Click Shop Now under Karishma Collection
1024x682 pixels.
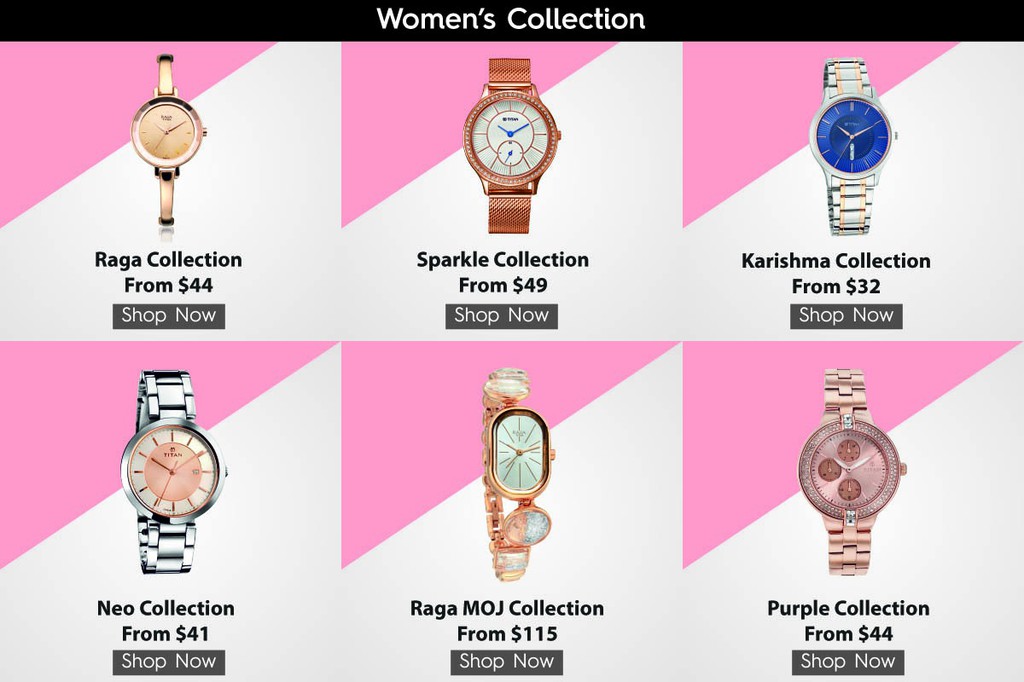coord(846,316)
